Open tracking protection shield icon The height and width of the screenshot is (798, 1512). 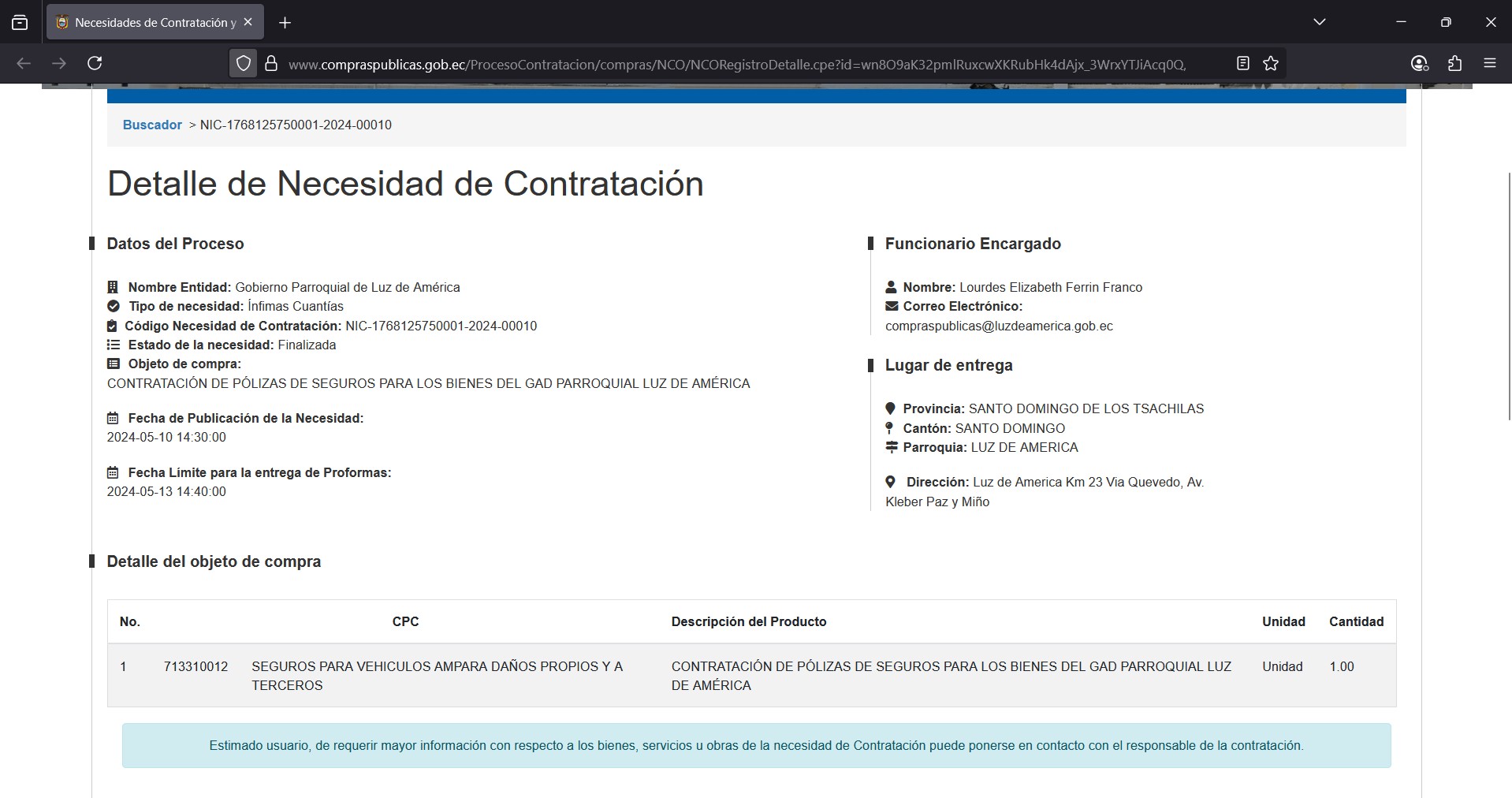pyautogui.click(x=244, y=64)
